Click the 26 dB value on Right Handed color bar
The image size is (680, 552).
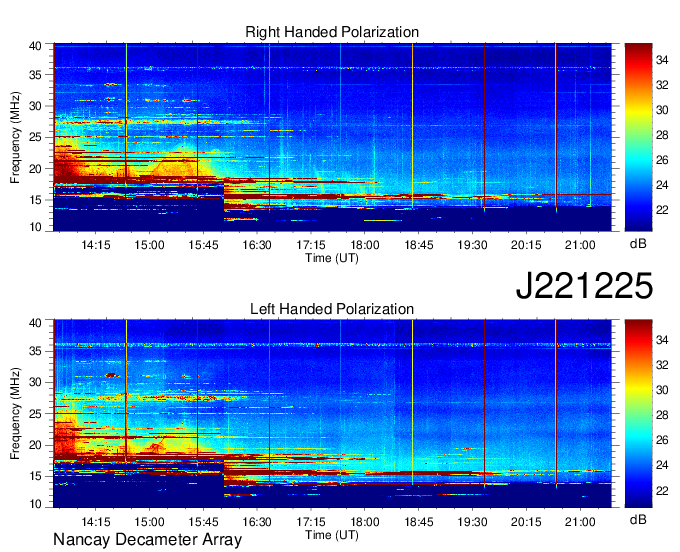[662, 160]
